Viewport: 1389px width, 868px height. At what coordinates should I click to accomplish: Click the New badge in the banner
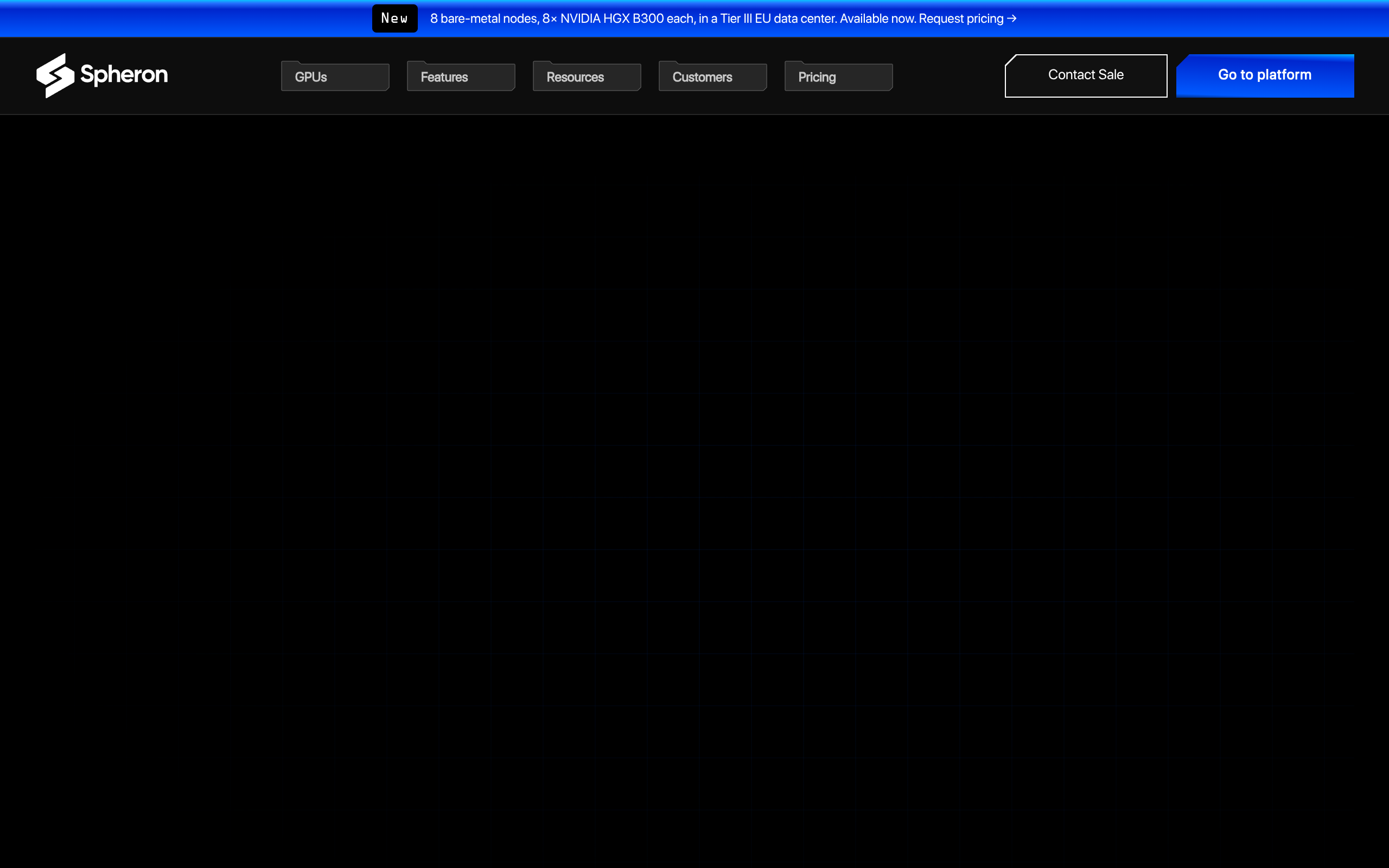click(395, 18)
